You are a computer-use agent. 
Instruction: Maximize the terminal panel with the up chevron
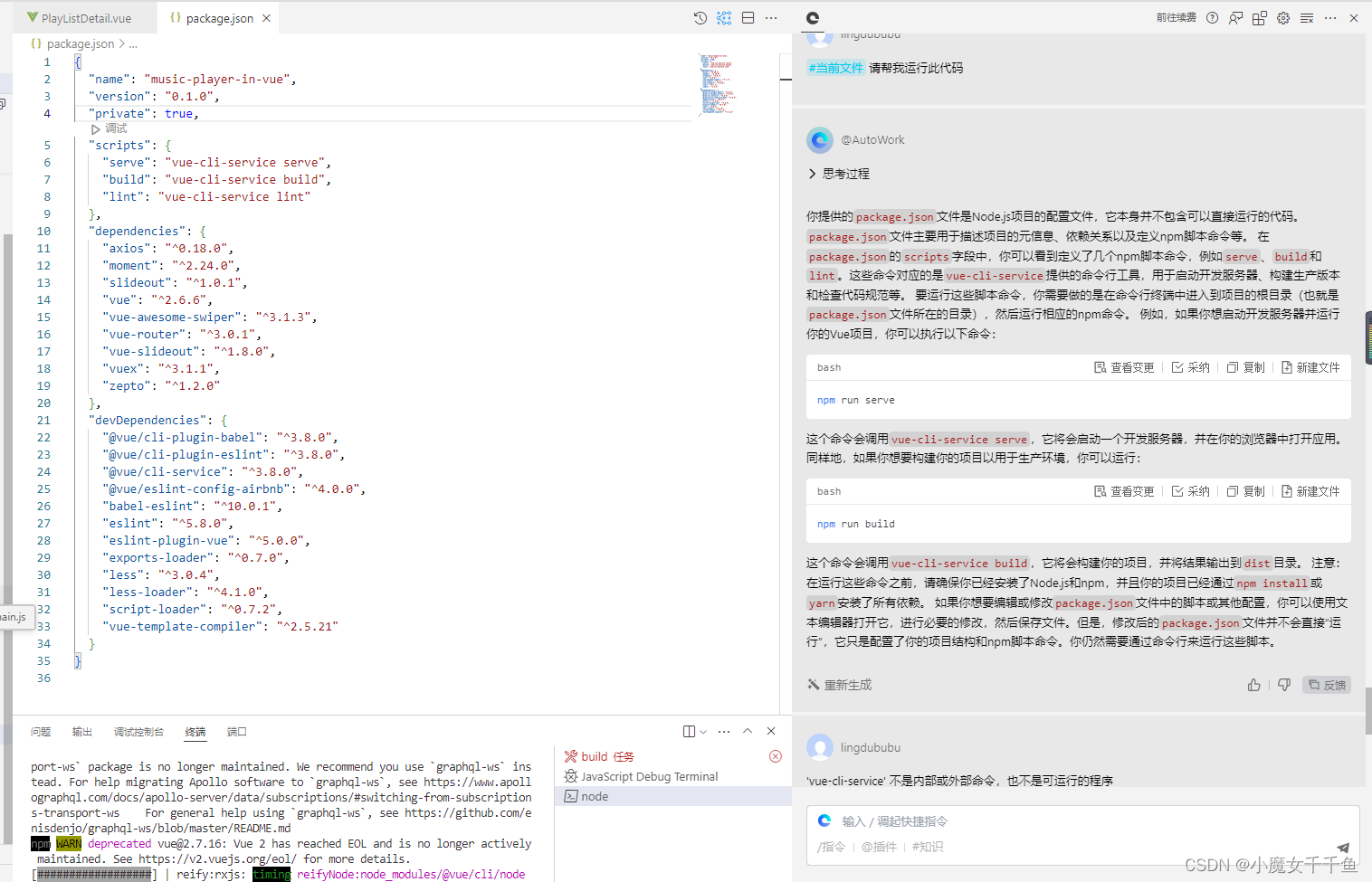click(x=748, y=731)
